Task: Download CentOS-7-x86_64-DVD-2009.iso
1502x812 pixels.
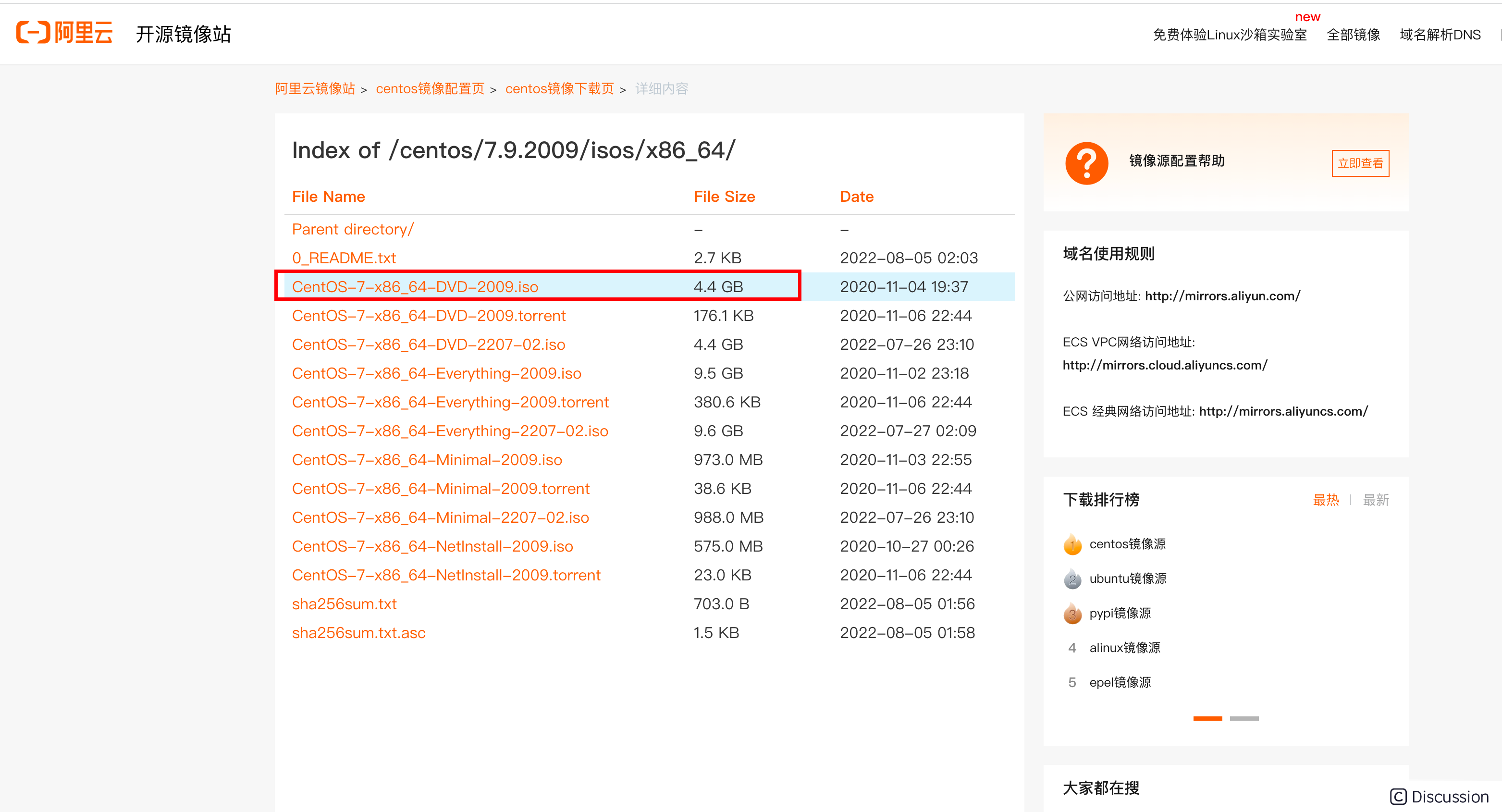Action: (x=415, y=287)
